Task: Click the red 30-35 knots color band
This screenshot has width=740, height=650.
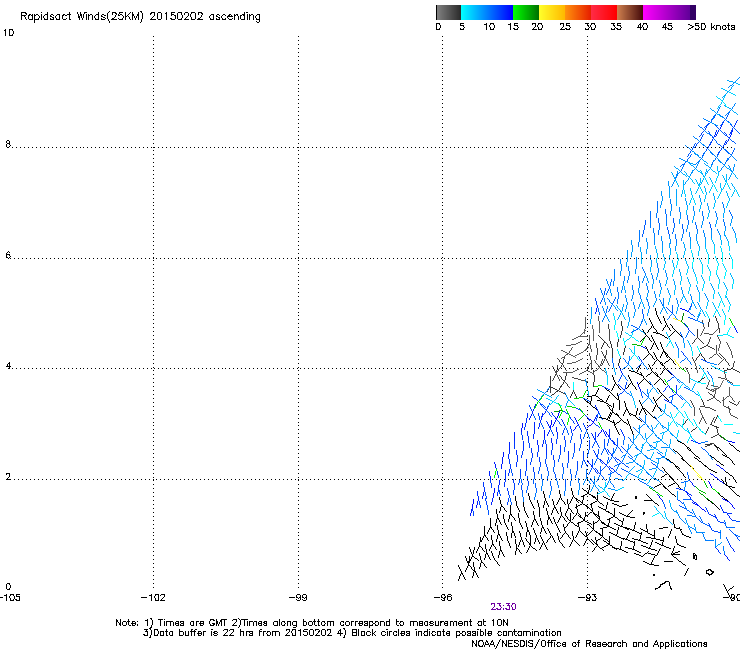Action: pyautogui.click(x=604, y=12)
